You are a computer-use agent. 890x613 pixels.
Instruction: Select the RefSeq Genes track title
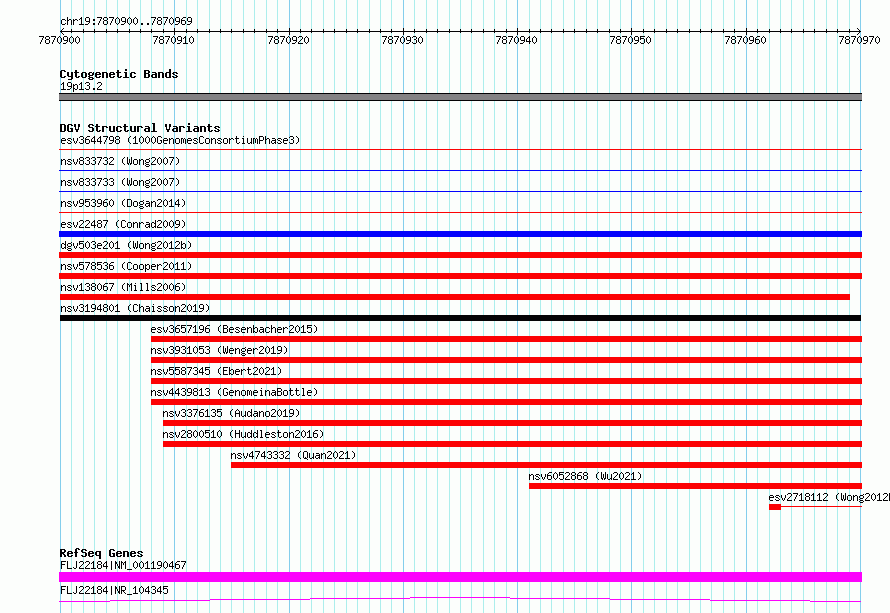pos(101,553)
